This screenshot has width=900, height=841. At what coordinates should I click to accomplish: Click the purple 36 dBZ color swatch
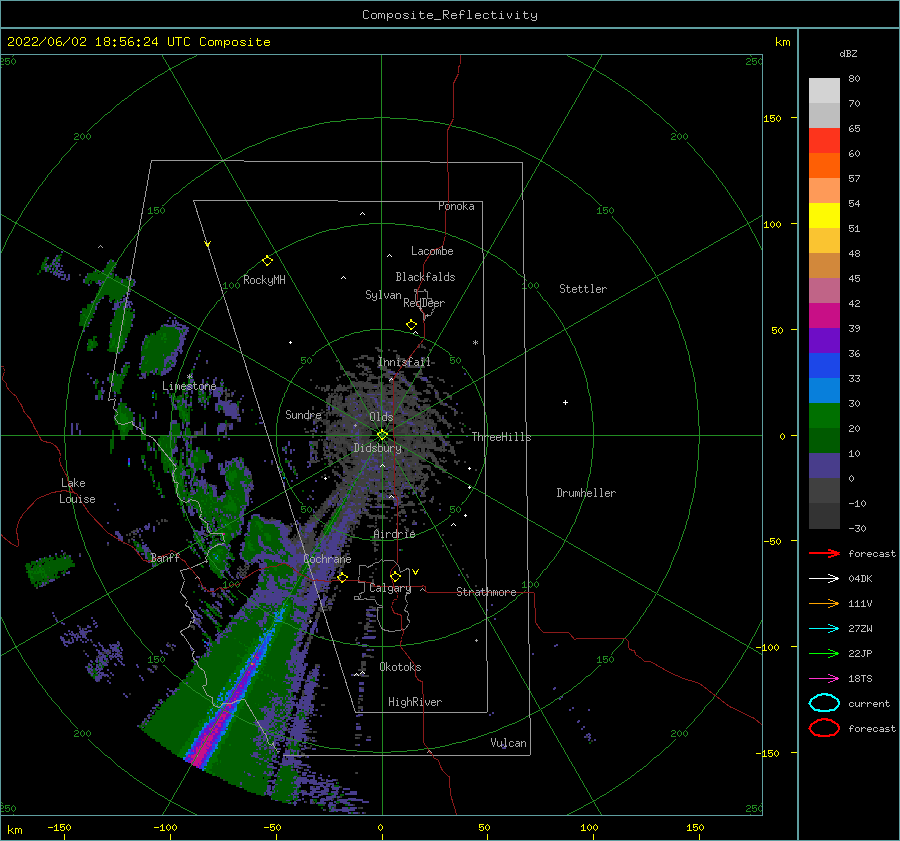click(x=824, y=340)
